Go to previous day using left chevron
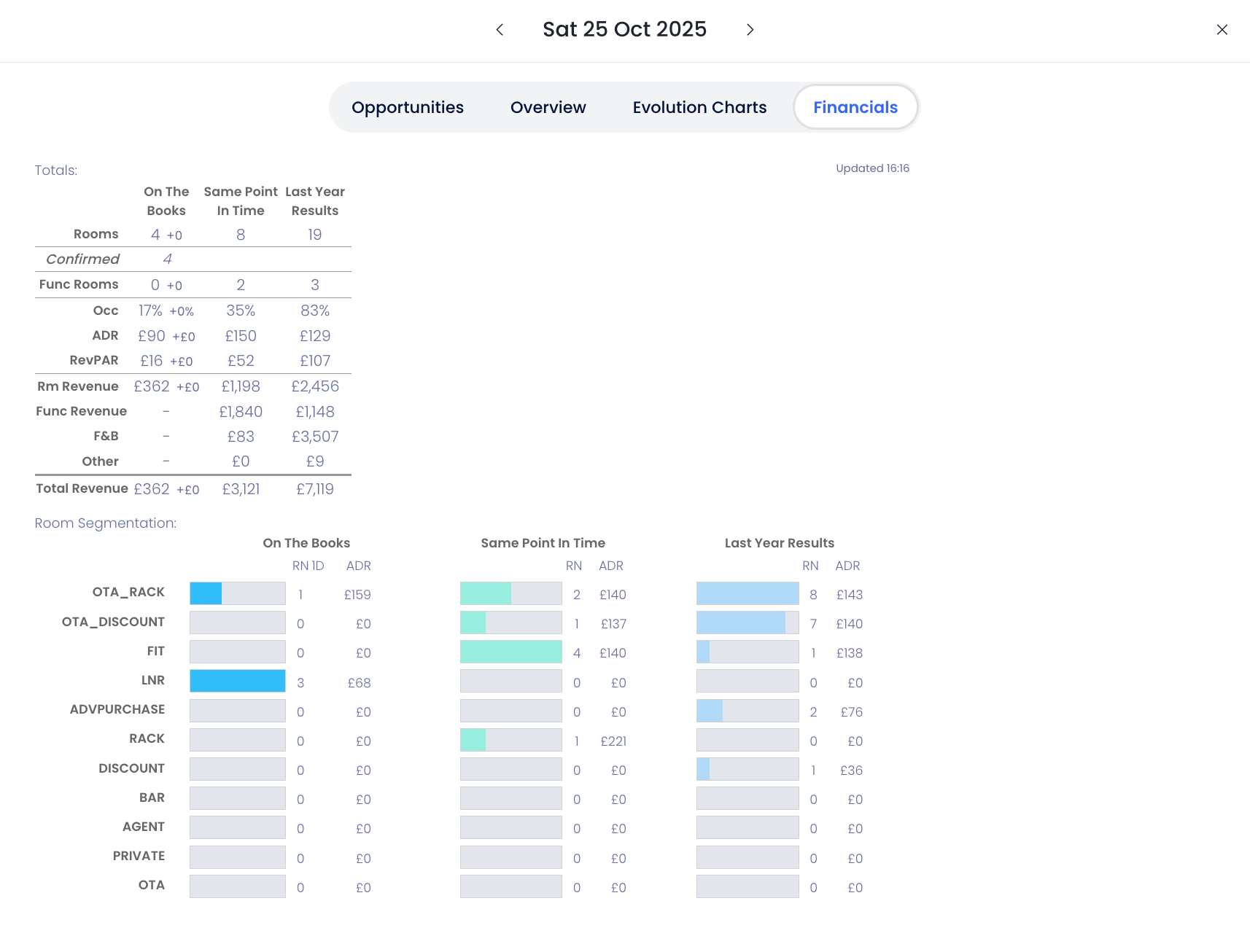This screenshot has width=1250, height=952. click(x=500, y=30)
